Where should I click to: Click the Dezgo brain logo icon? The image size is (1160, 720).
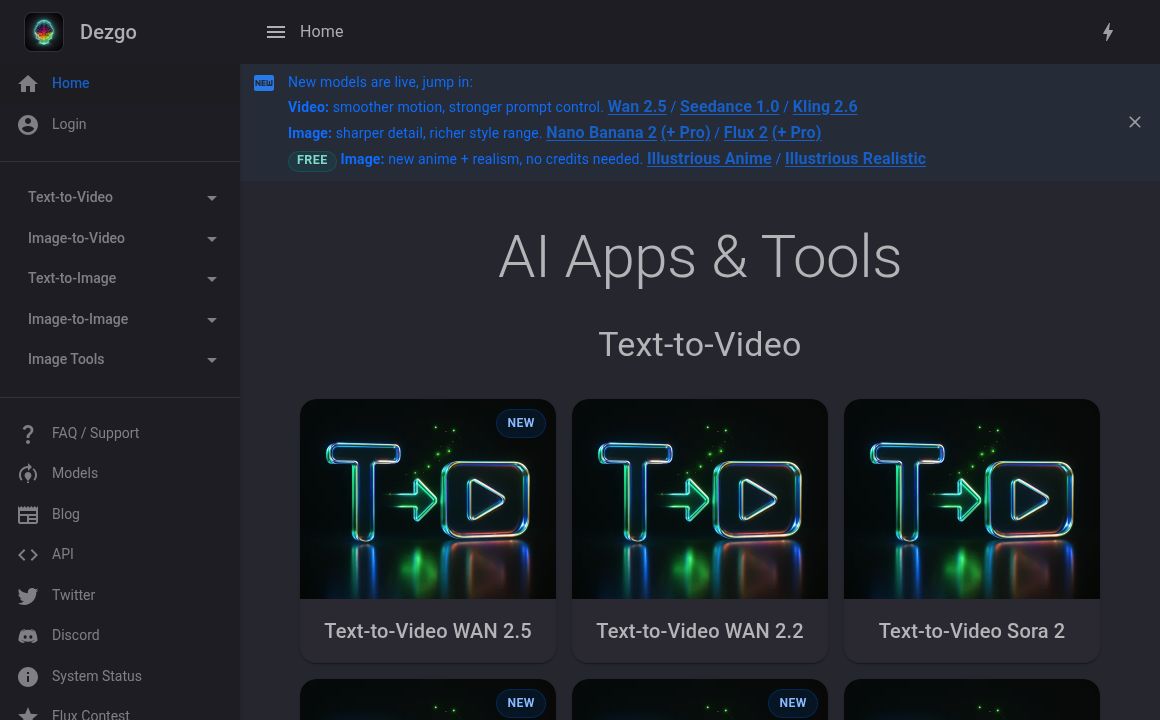pyautogui.click(x=44, y=32)
